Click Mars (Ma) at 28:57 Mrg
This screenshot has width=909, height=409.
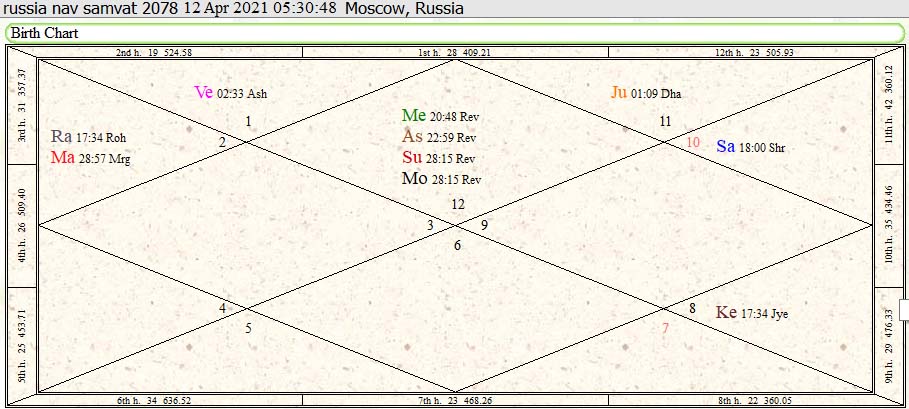click(x=89, y=158)
